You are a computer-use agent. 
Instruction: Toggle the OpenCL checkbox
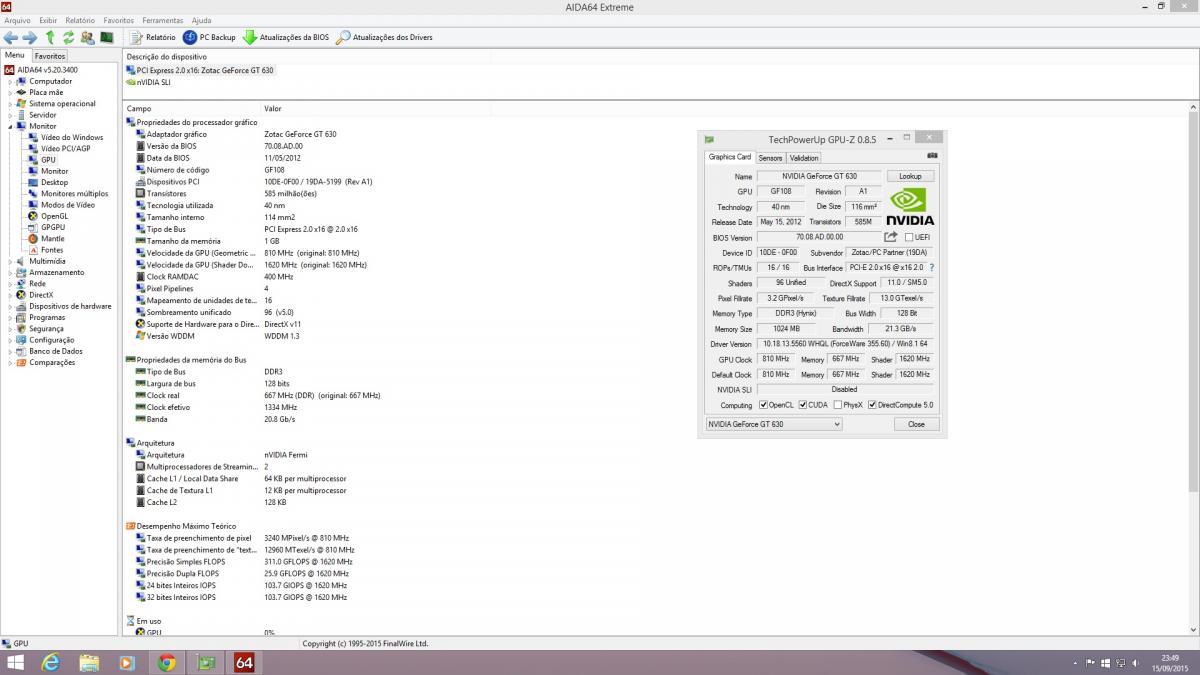[763, 405]
